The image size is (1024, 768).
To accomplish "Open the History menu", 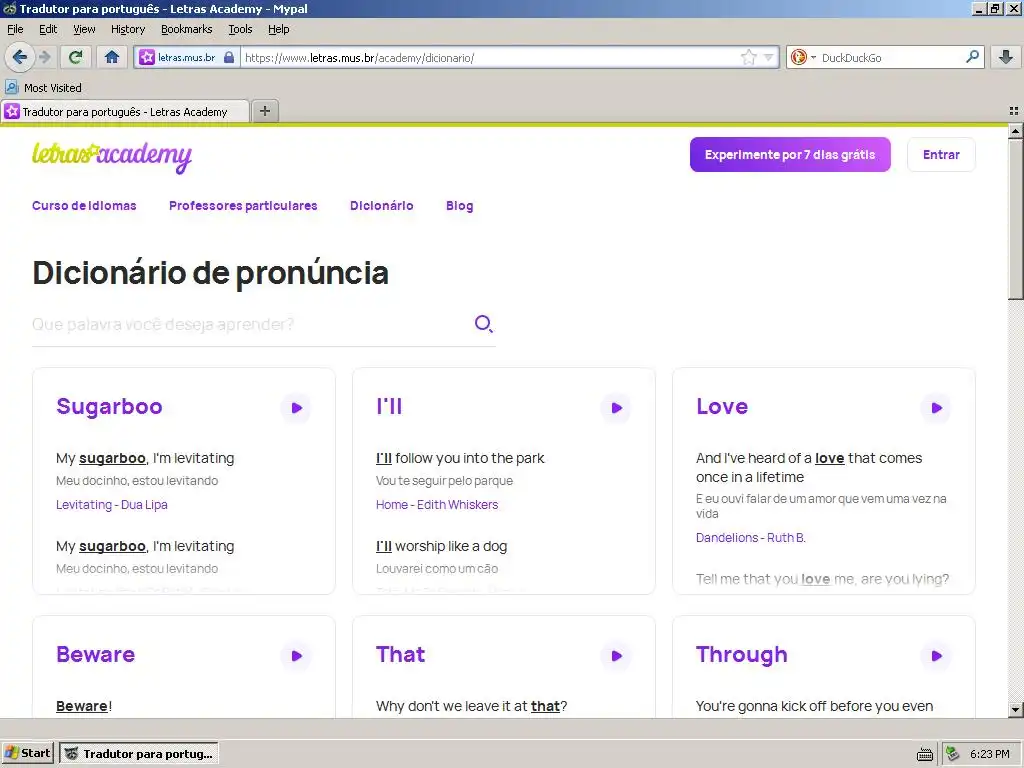I will 128,29.
